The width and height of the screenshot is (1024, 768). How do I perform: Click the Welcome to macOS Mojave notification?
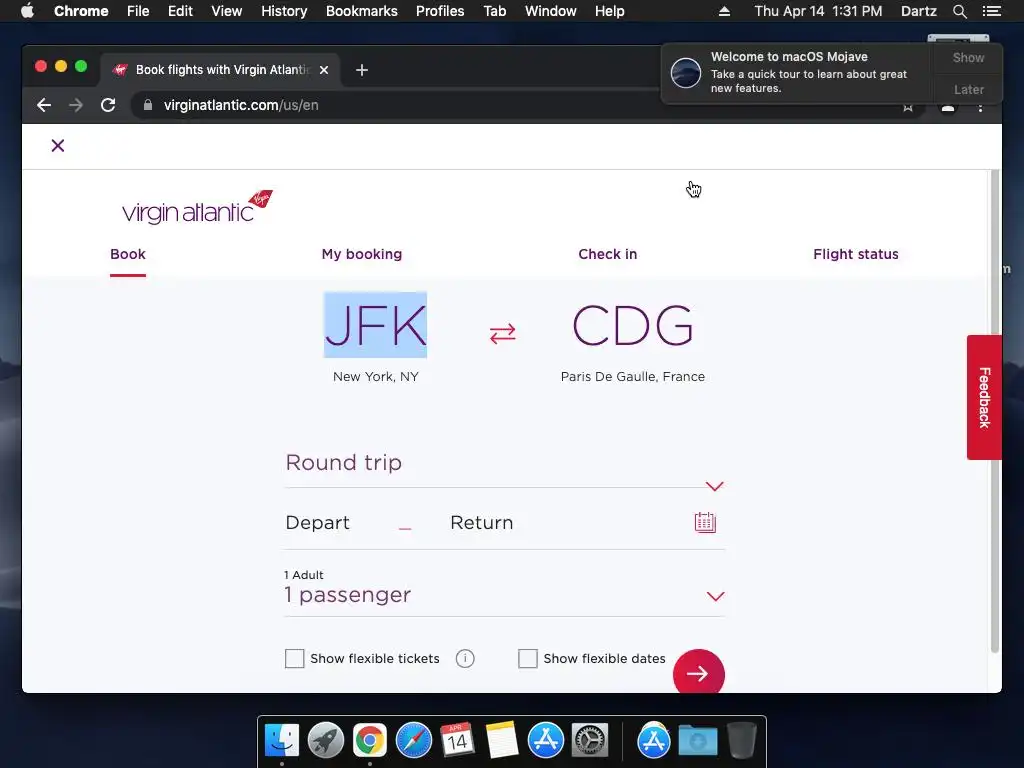click(x=798, y=72)
